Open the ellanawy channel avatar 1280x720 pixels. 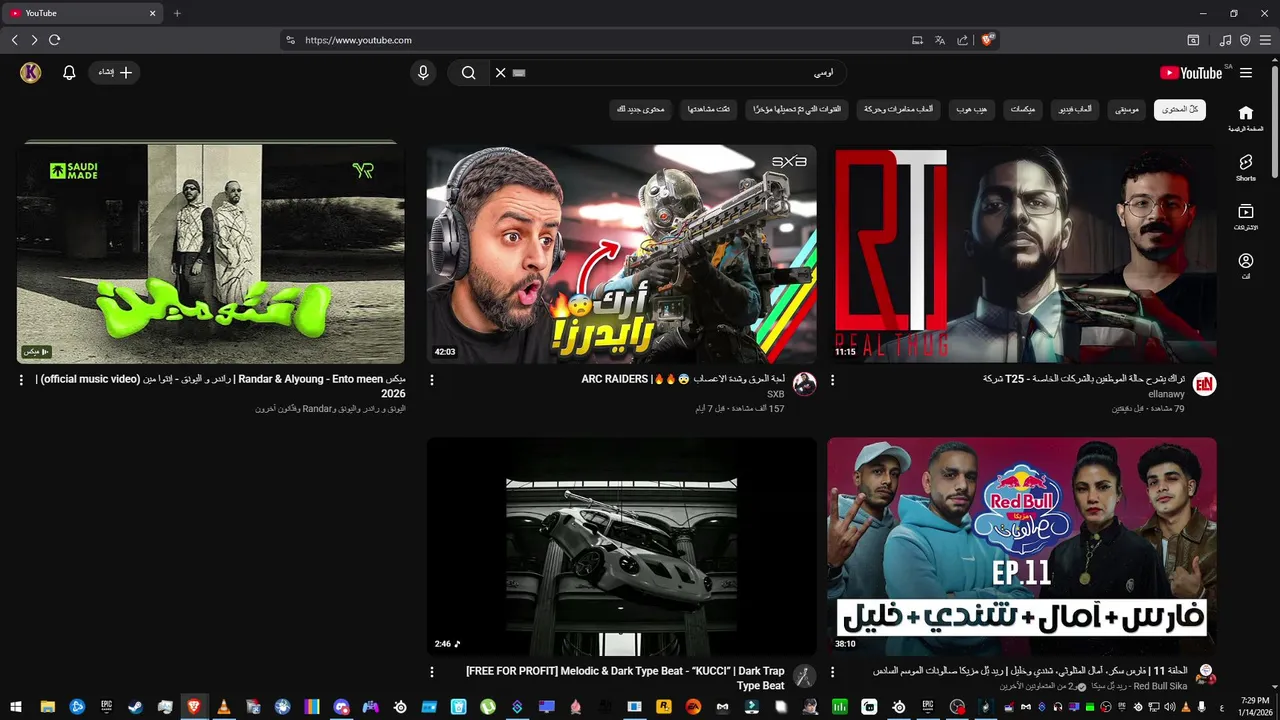click(1205, 384)
